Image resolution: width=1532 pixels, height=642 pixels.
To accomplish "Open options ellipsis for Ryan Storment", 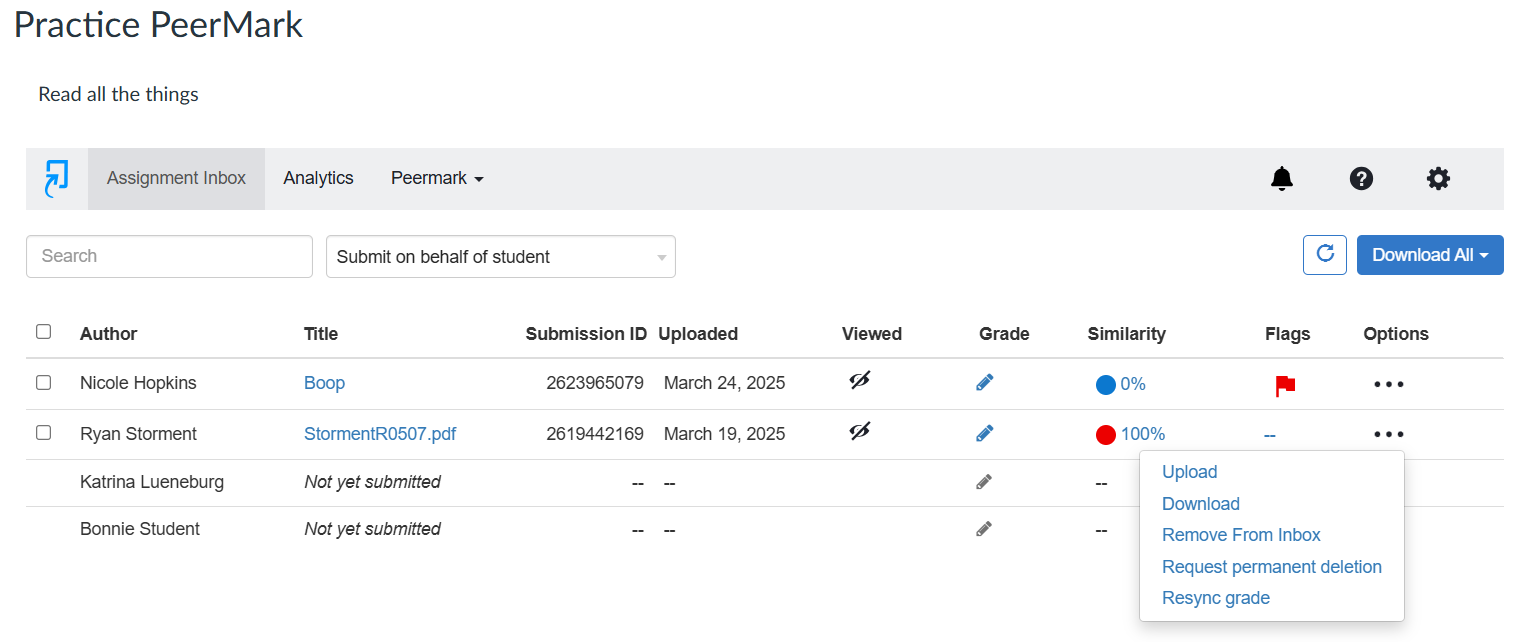I will tap(1389, 434).
